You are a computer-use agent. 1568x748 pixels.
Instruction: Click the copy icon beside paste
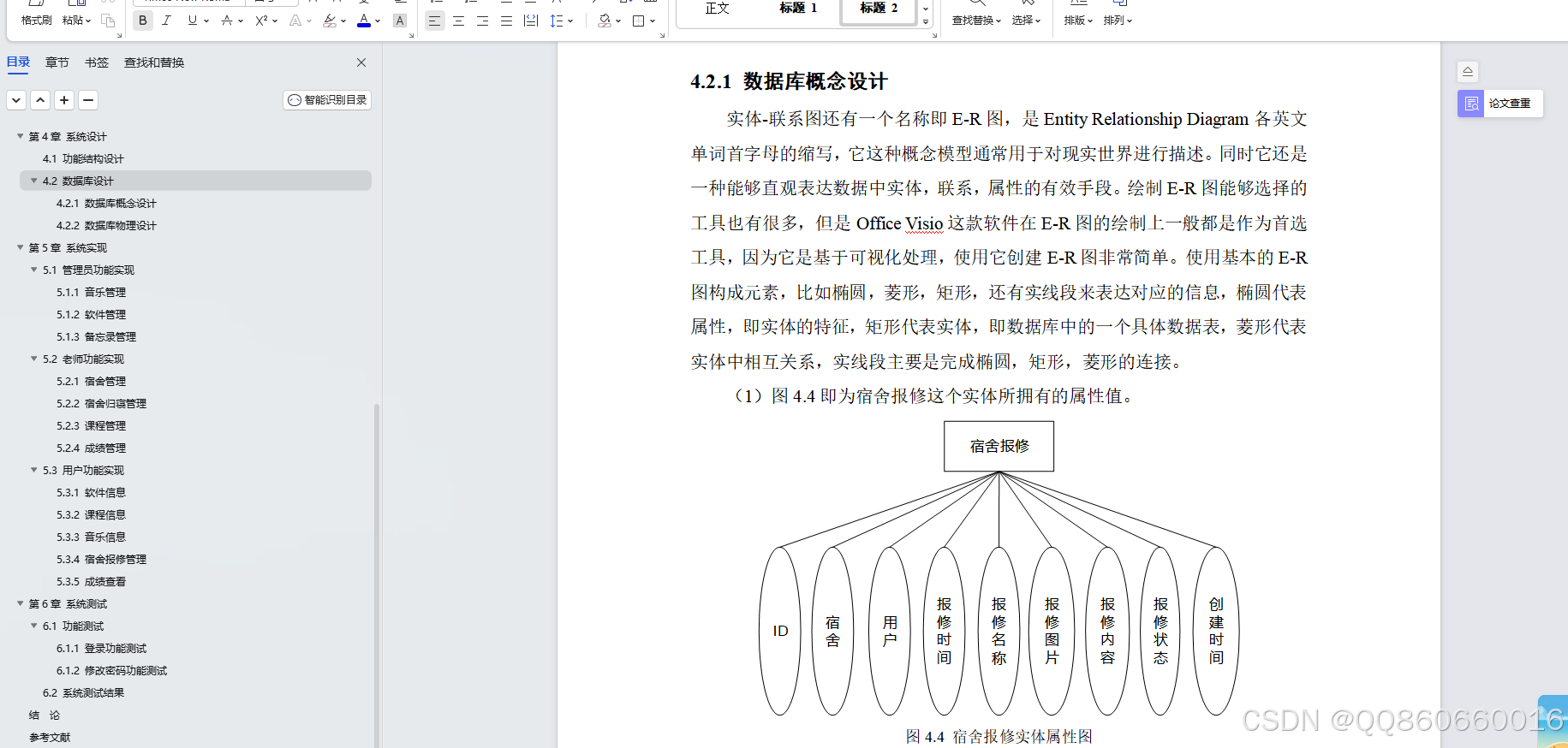pos(108,21)
